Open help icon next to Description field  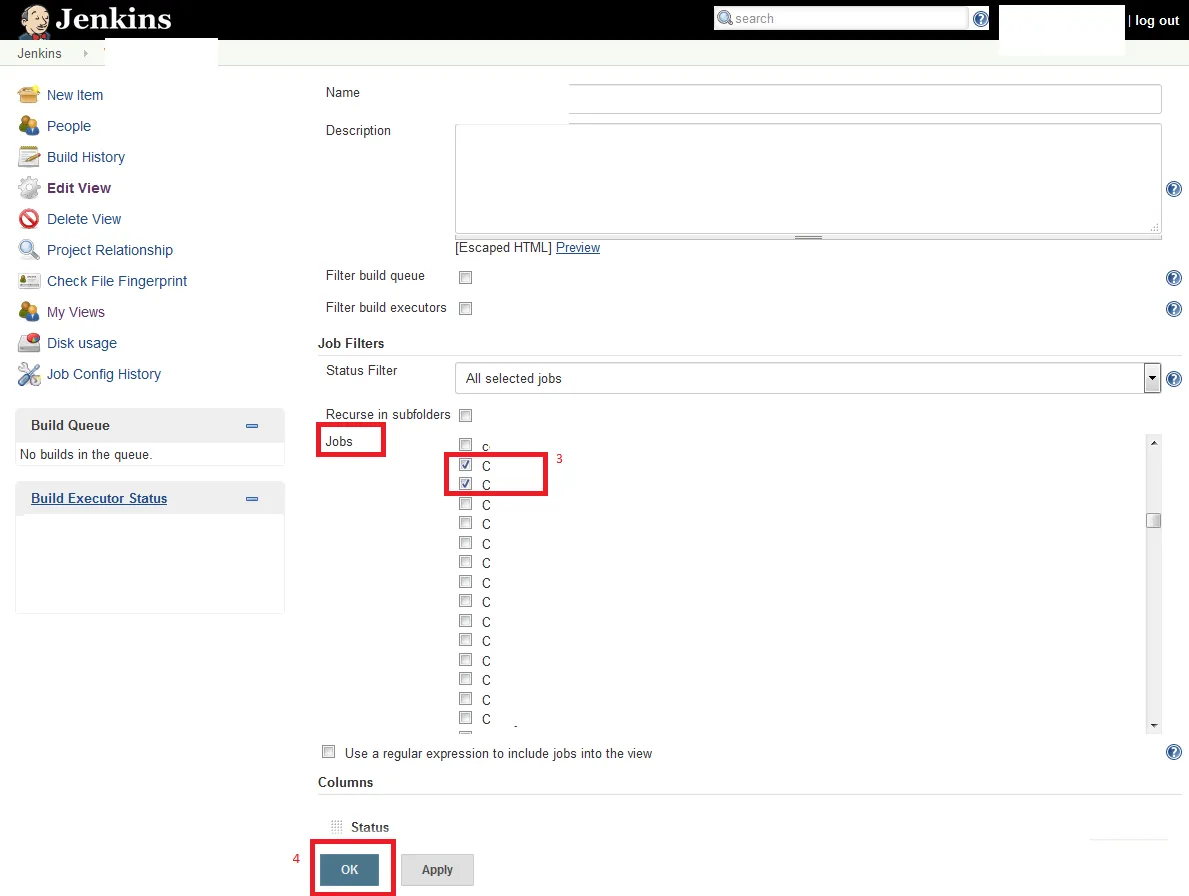point(1173,190)
